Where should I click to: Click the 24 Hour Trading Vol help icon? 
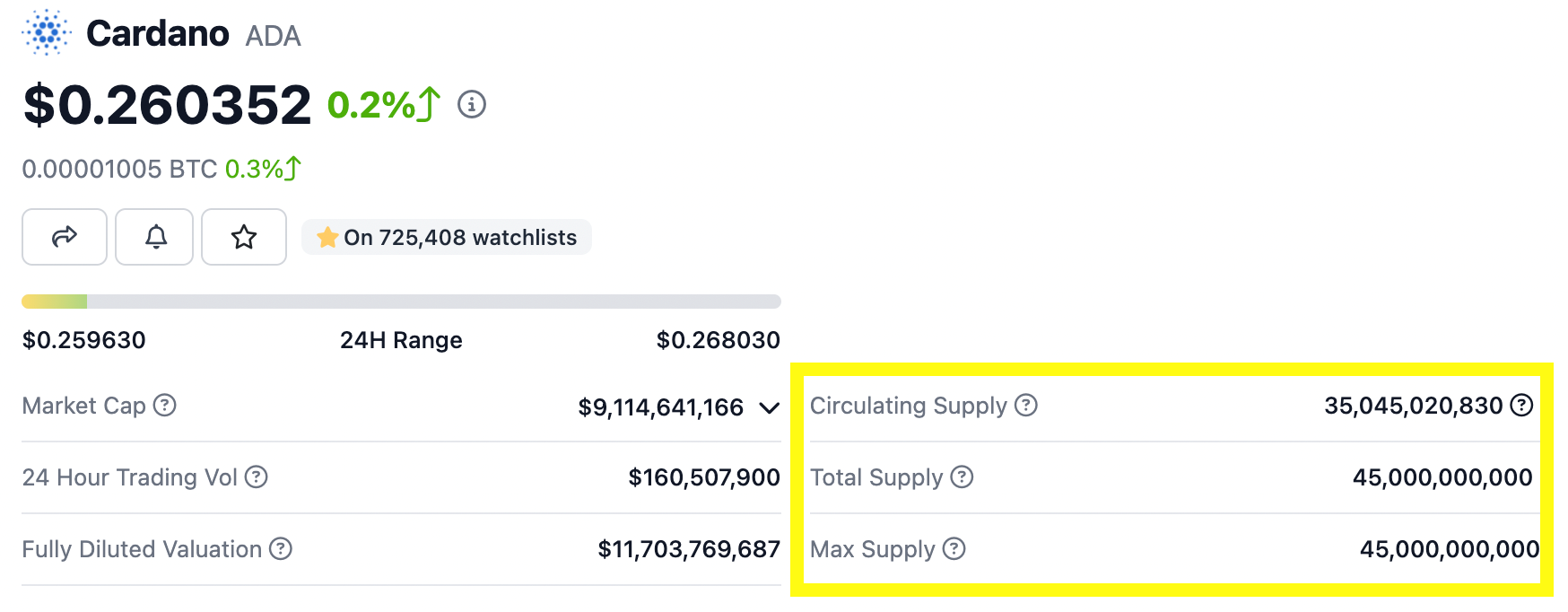click(x=257, y=477)
